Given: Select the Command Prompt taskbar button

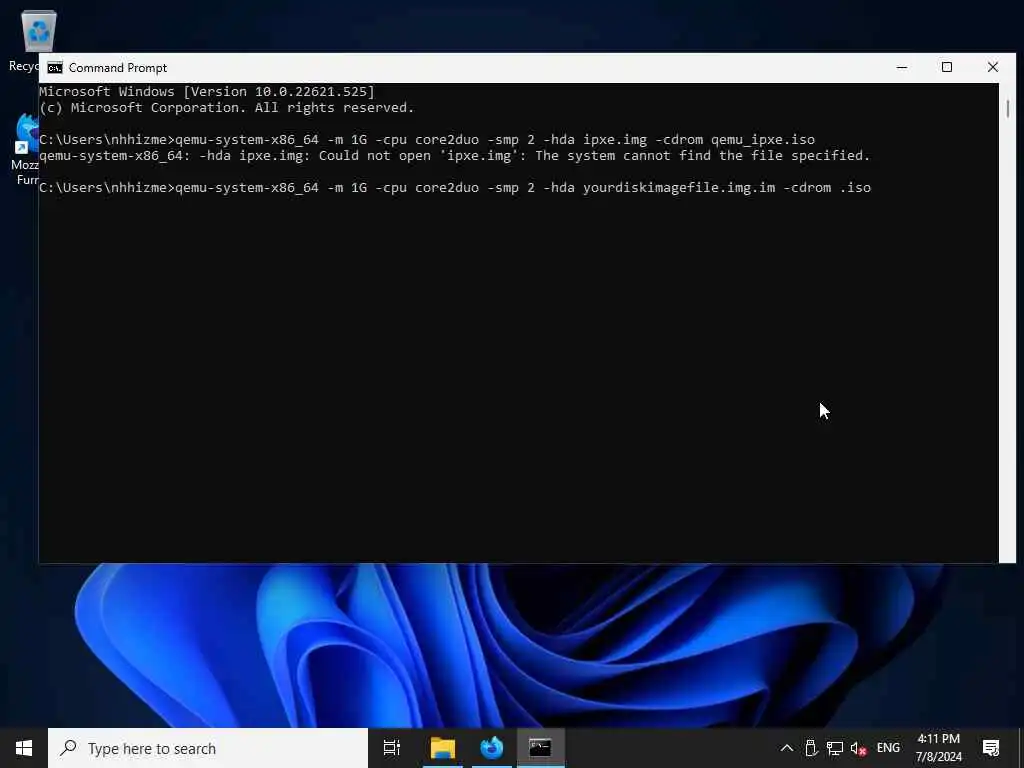Looking at the screenshot, I should coord(540,748).
